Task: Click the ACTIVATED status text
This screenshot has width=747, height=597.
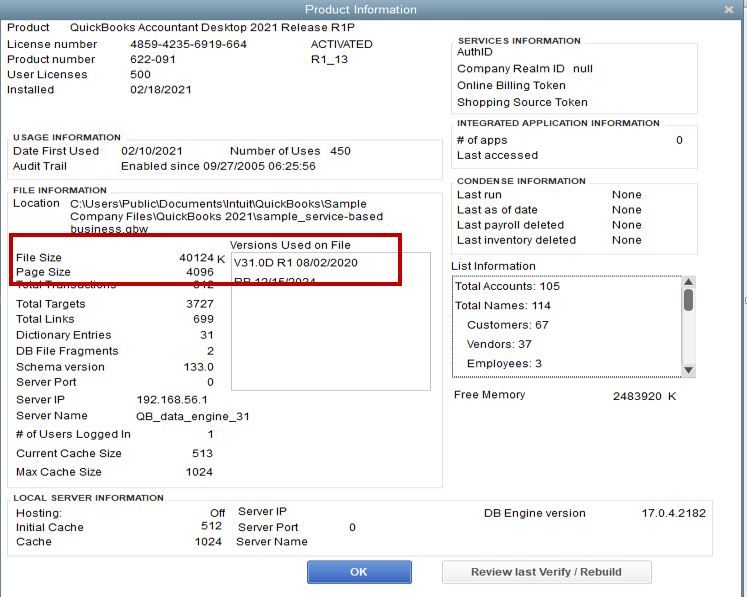Action: (342, 44)
